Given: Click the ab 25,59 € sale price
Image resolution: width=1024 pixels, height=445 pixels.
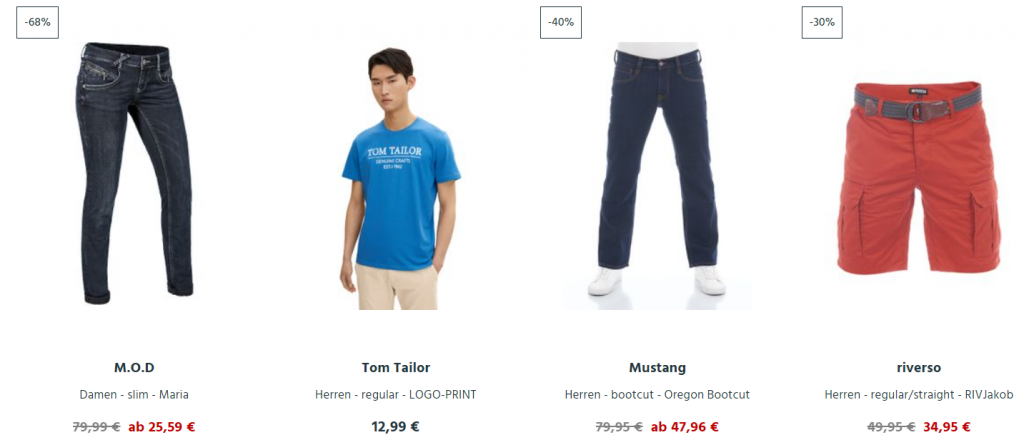Looking at the screenshot, I should pyautogui.click(x=162, y=427).
